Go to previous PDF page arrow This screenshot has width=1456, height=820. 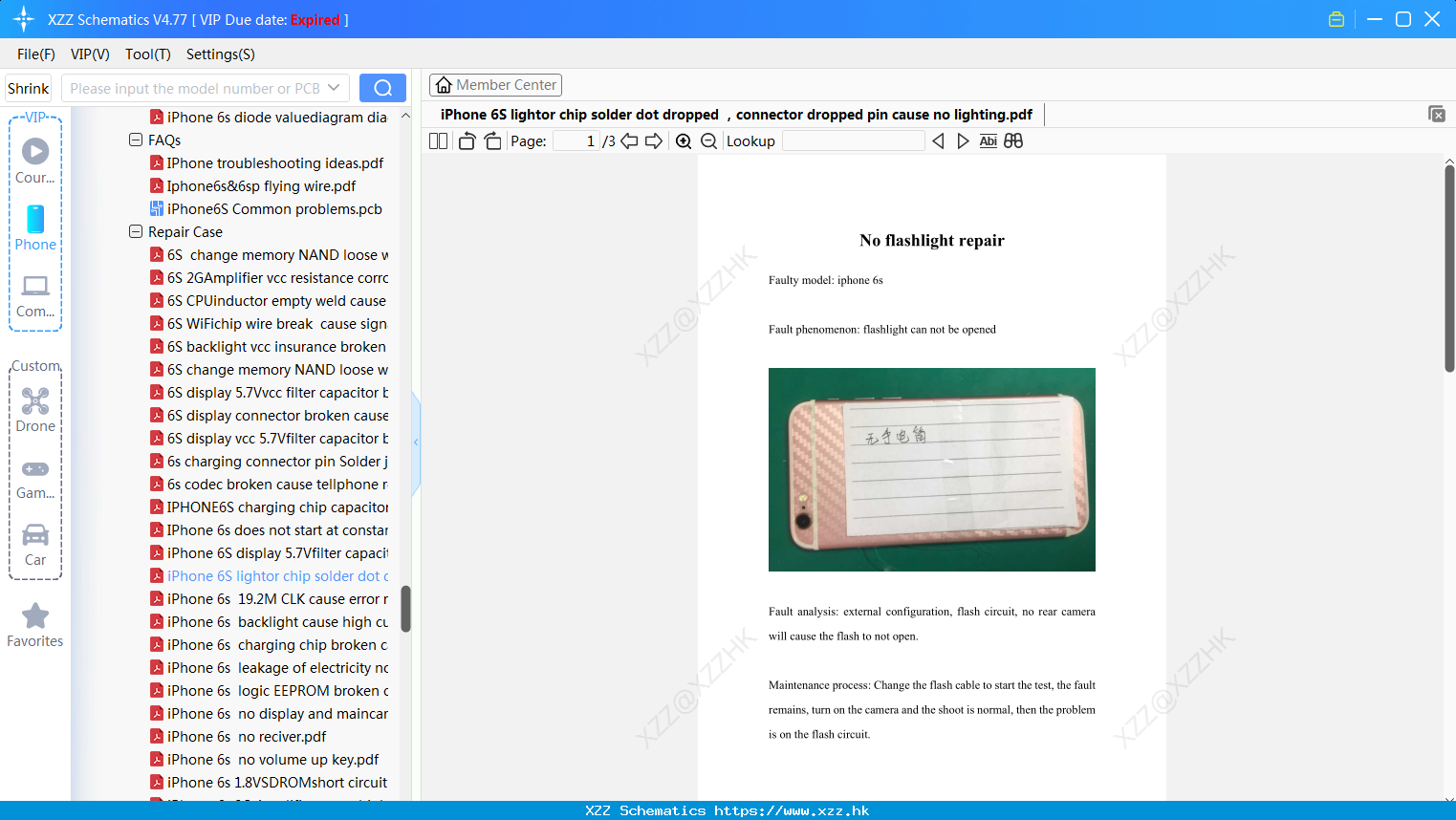(629, 141)
